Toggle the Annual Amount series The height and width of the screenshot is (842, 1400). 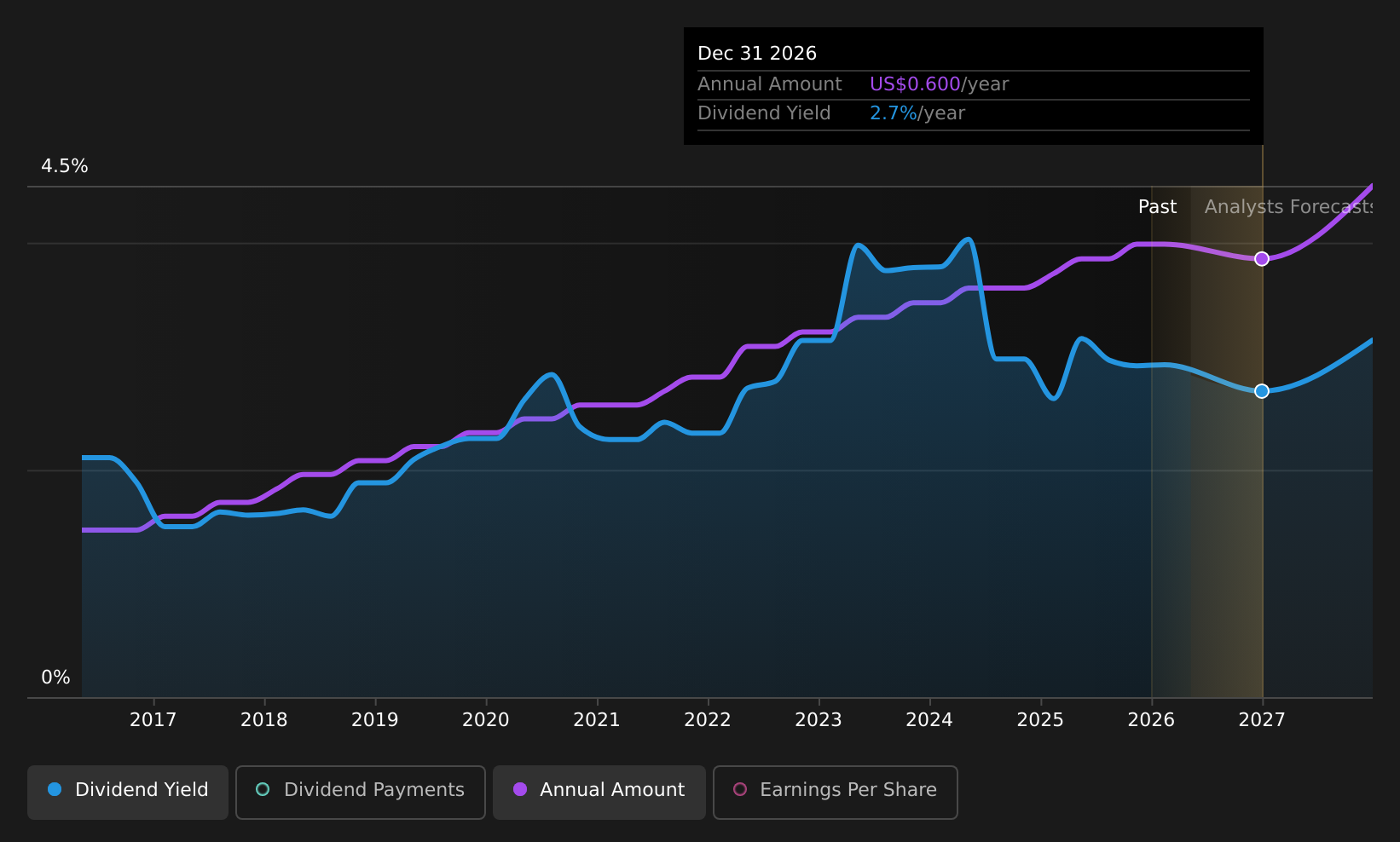point(599,792)
